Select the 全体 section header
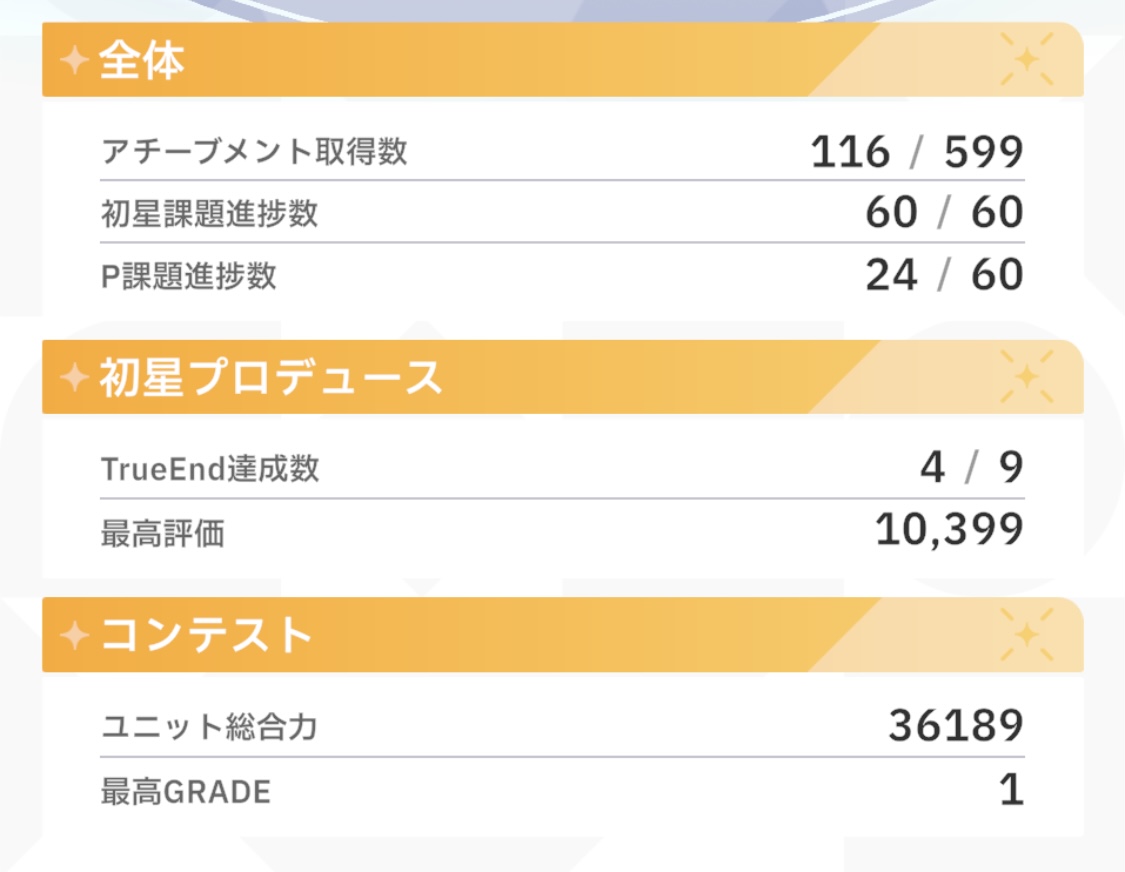Viewport: 1125px width, 872px height. [x=142, y=62]
